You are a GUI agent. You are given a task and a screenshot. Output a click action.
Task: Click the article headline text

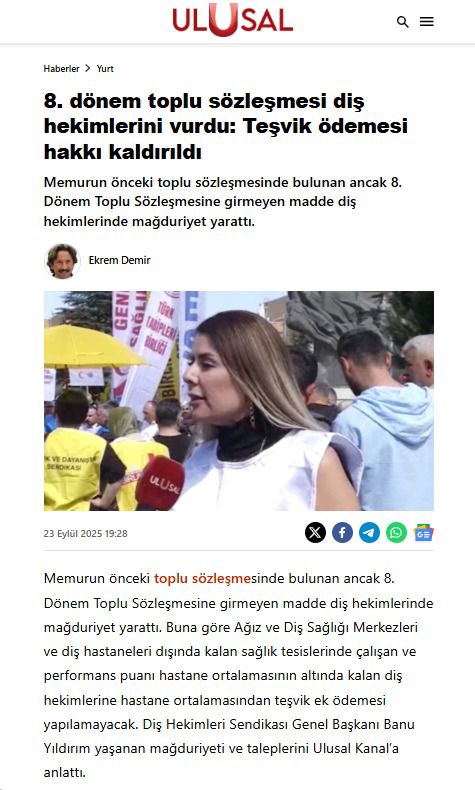[x=226, y=126]
